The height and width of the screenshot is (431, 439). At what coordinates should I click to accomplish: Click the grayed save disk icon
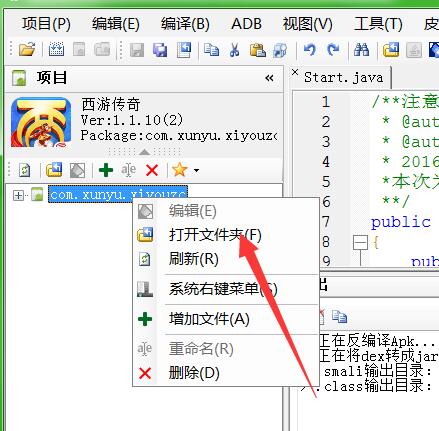click(x=137, y=50)
